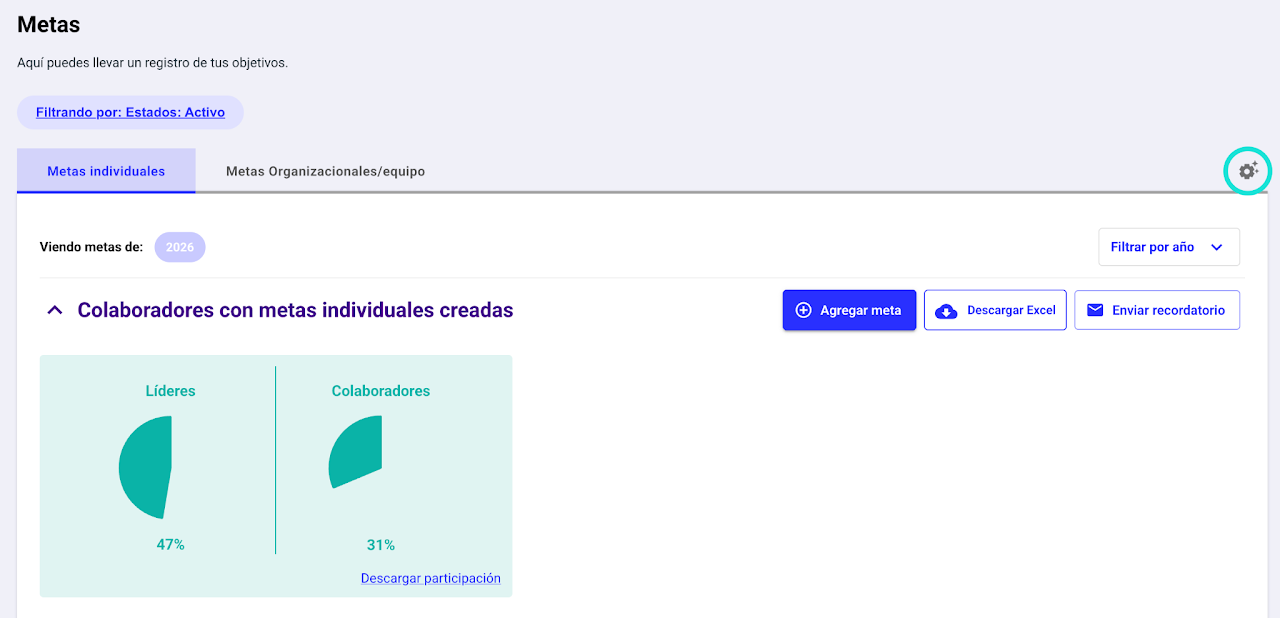Image resolution: width=1280 pixels, height=618 pixels.
Task: Open the Filtrar por año dropdown
Action: 1168,247
